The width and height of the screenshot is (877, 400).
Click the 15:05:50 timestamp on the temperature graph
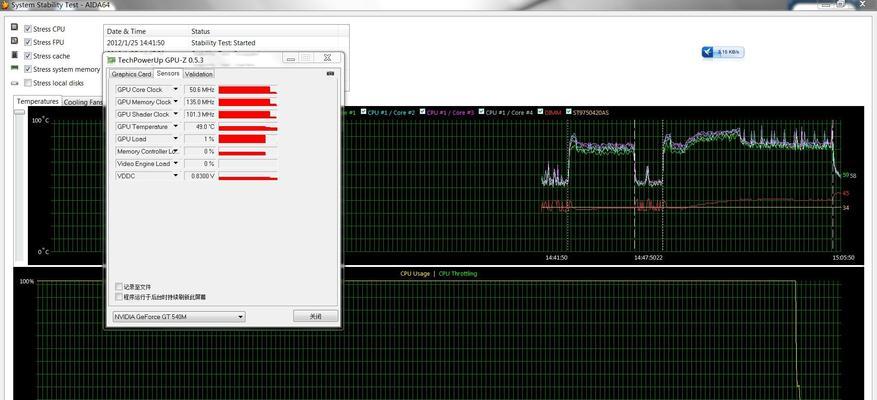tap(843, 258)
